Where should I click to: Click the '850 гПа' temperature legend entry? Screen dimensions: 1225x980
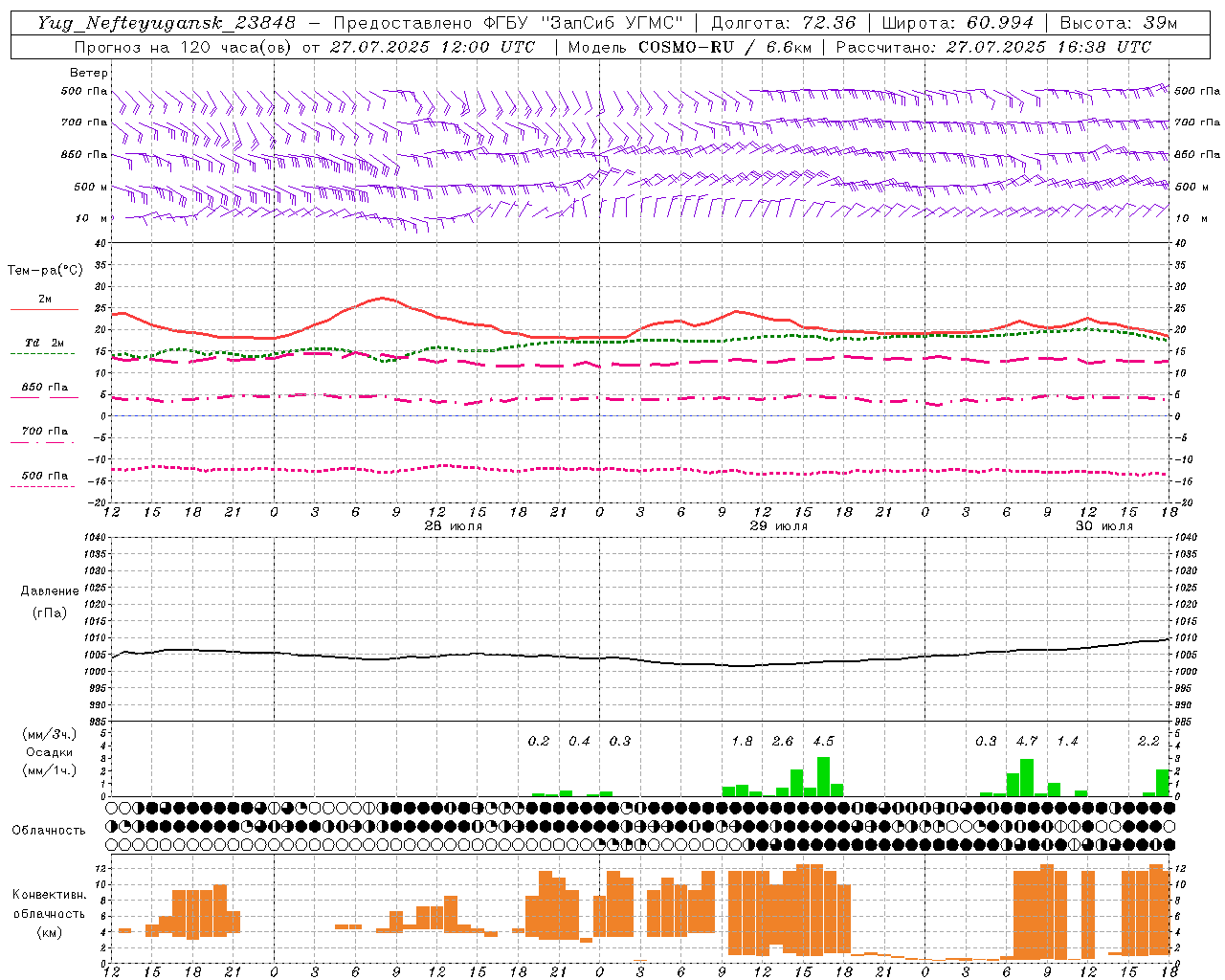44,388
